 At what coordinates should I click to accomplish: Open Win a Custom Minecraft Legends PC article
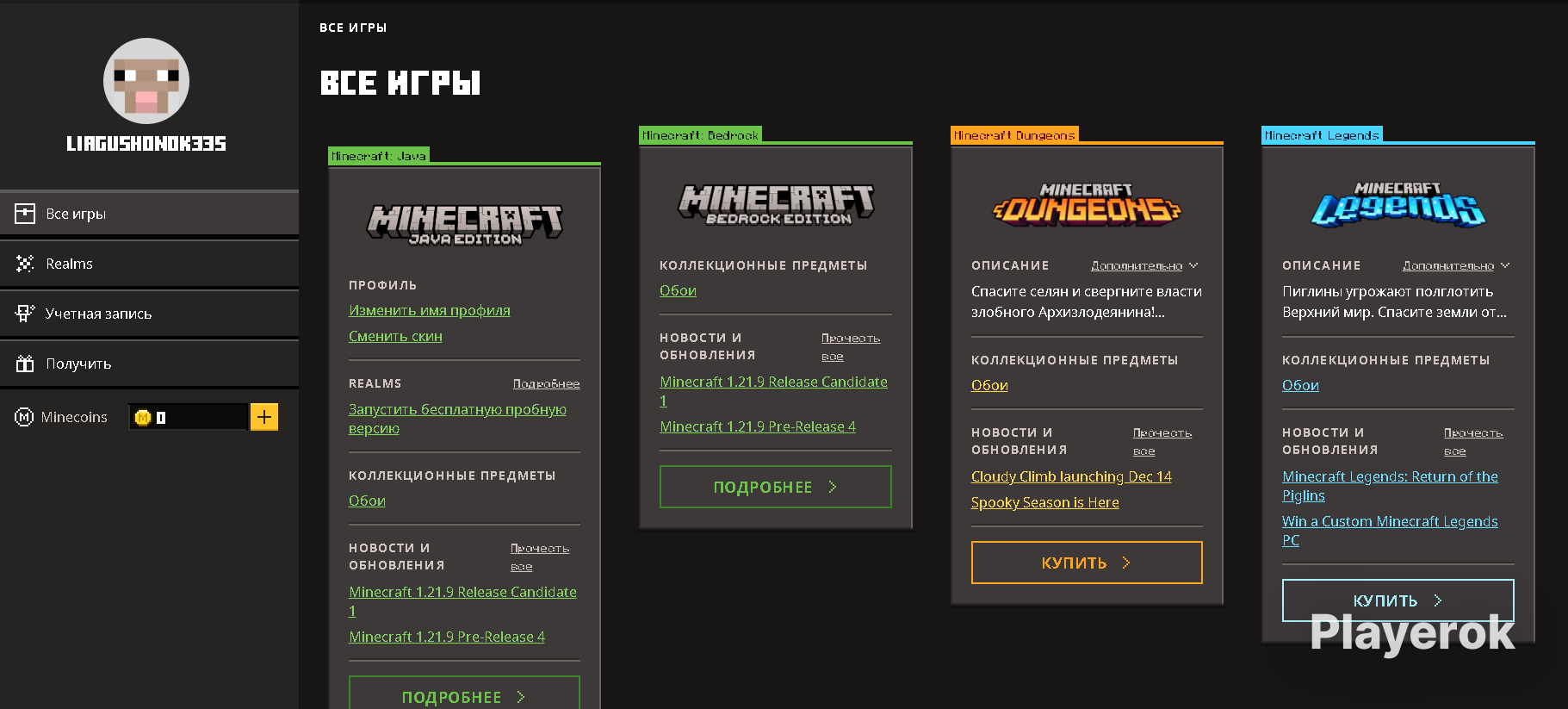1390,531
